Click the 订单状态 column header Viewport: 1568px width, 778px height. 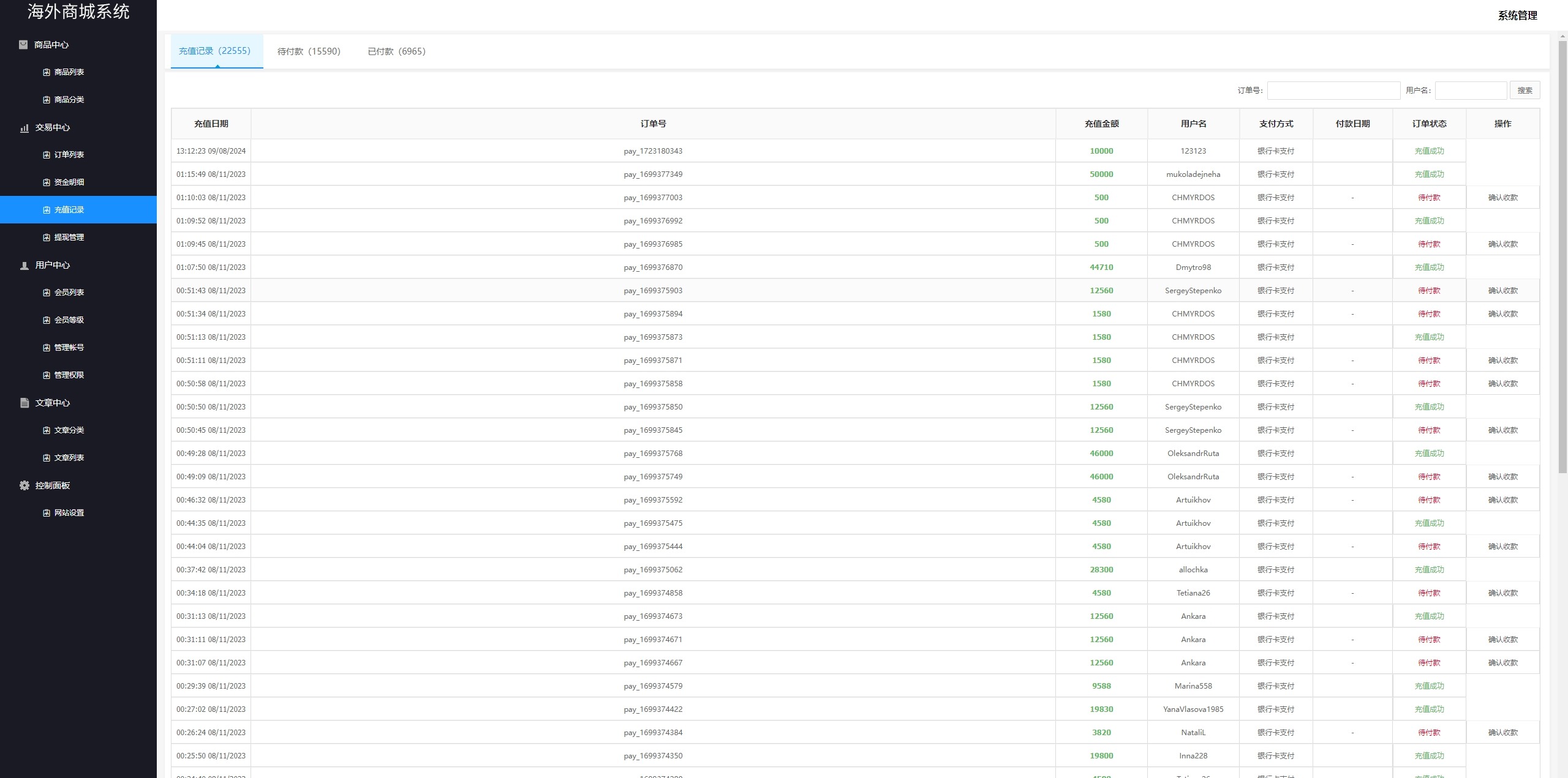click(1429, 124)
